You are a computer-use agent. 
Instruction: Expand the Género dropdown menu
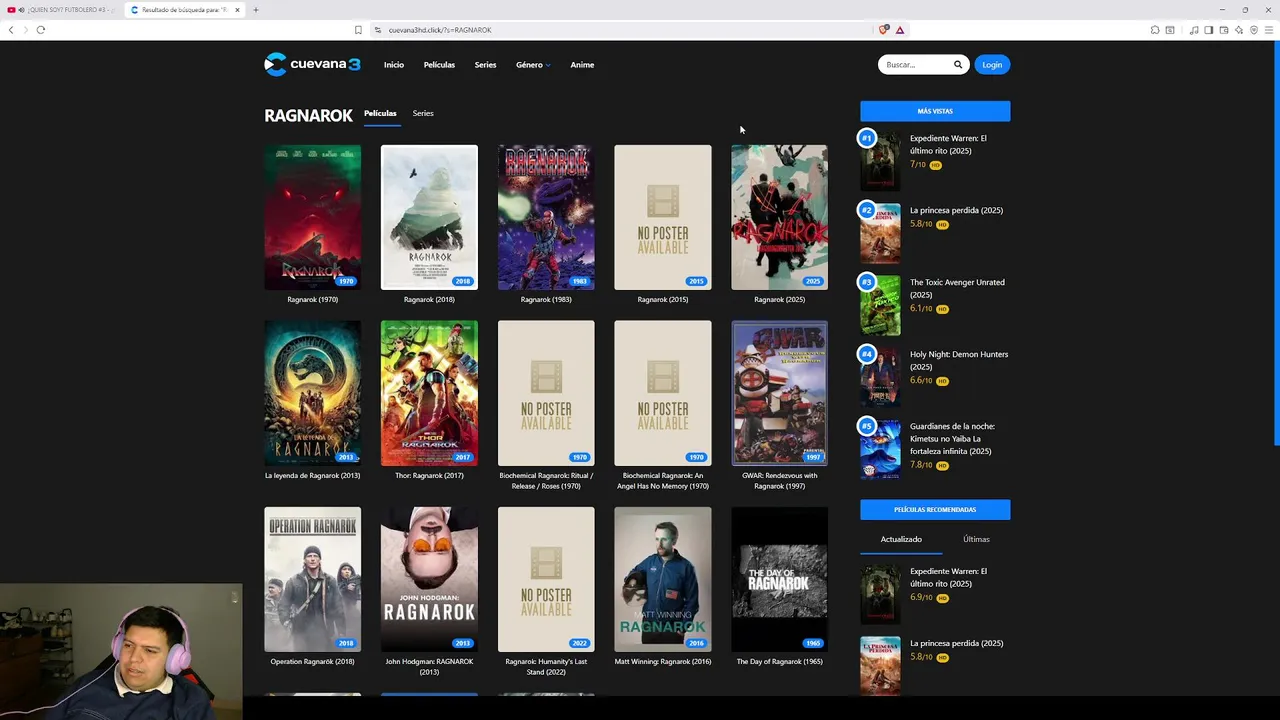pyautogui.click(x=532, y=65)
